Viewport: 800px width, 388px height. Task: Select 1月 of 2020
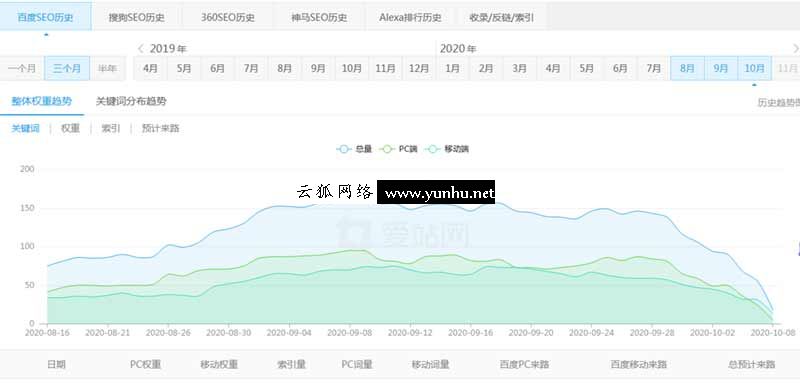(x=452, y=68)
